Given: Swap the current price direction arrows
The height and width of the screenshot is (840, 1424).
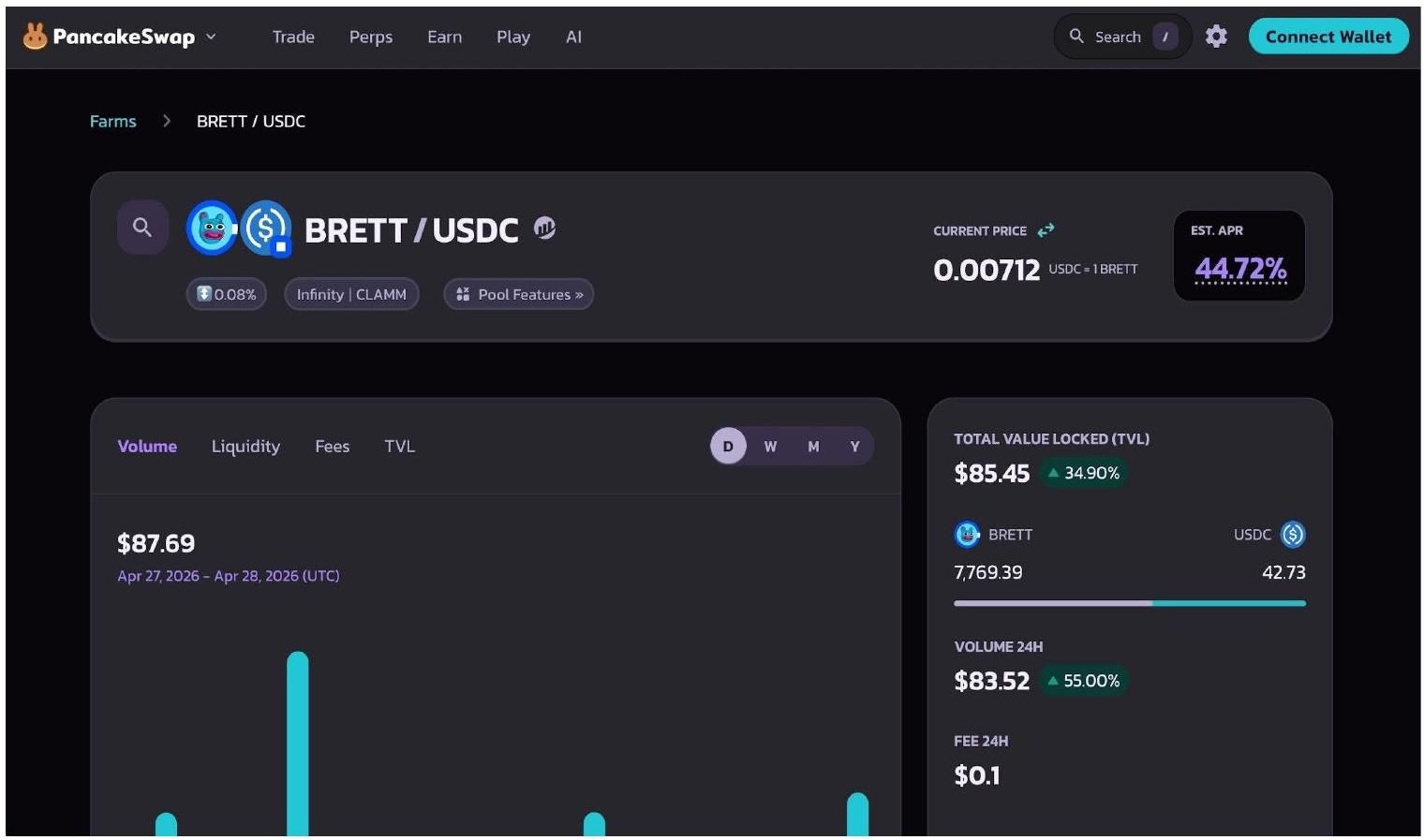Looking at the screenshot, I should pos(1046,229).
